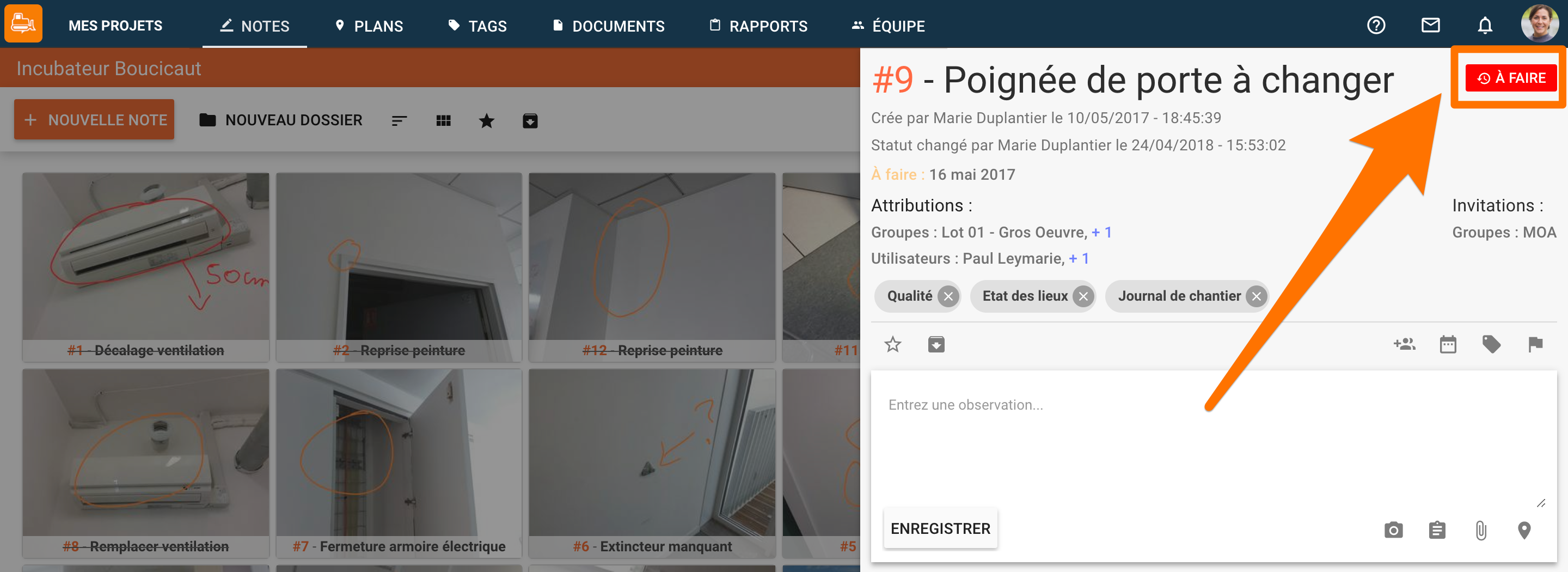Switch to the PLANS tab
1568x572 pixels.
pyautogui.click(x=369, y=26)
